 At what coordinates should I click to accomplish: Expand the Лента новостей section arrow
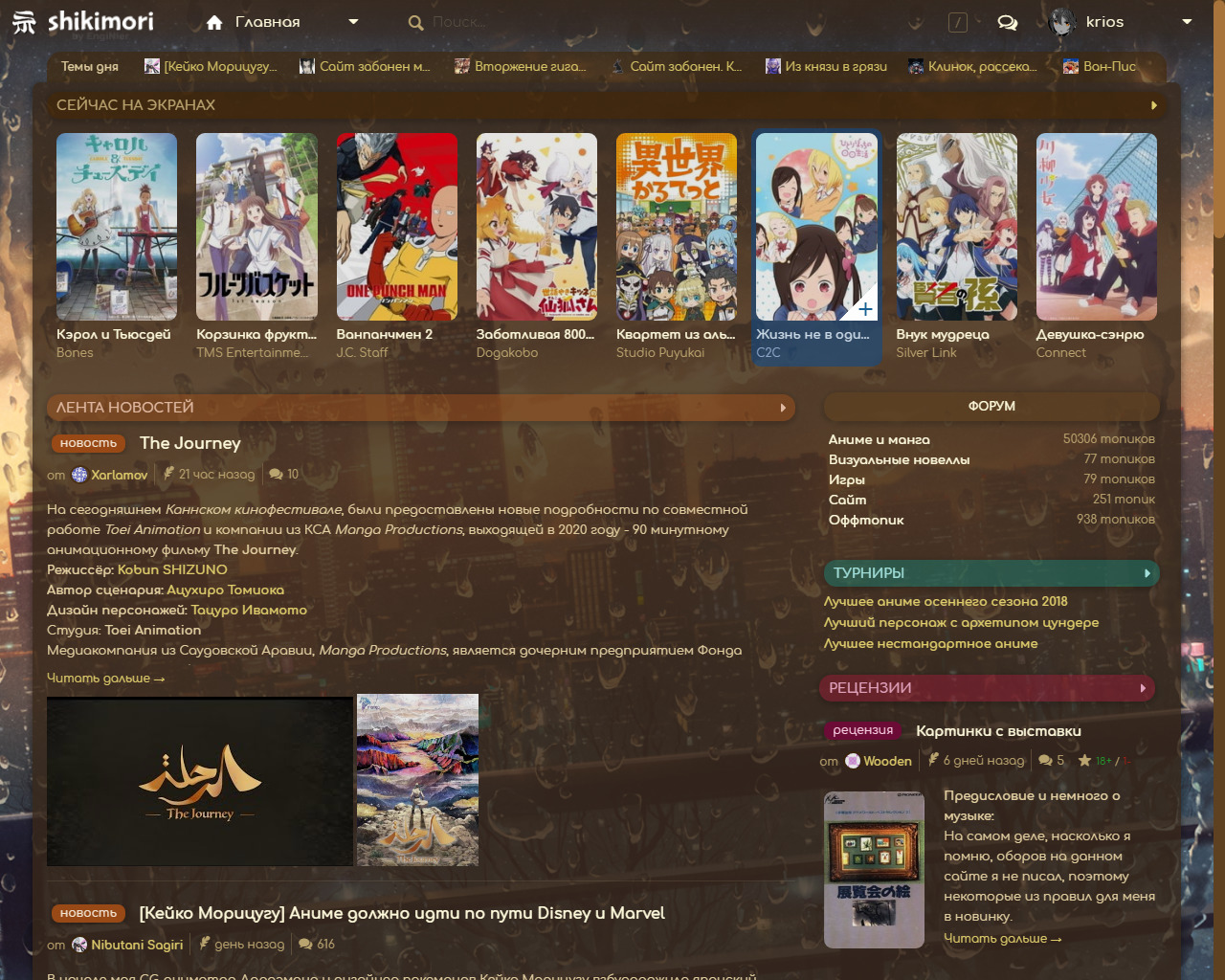click(783, 408)
